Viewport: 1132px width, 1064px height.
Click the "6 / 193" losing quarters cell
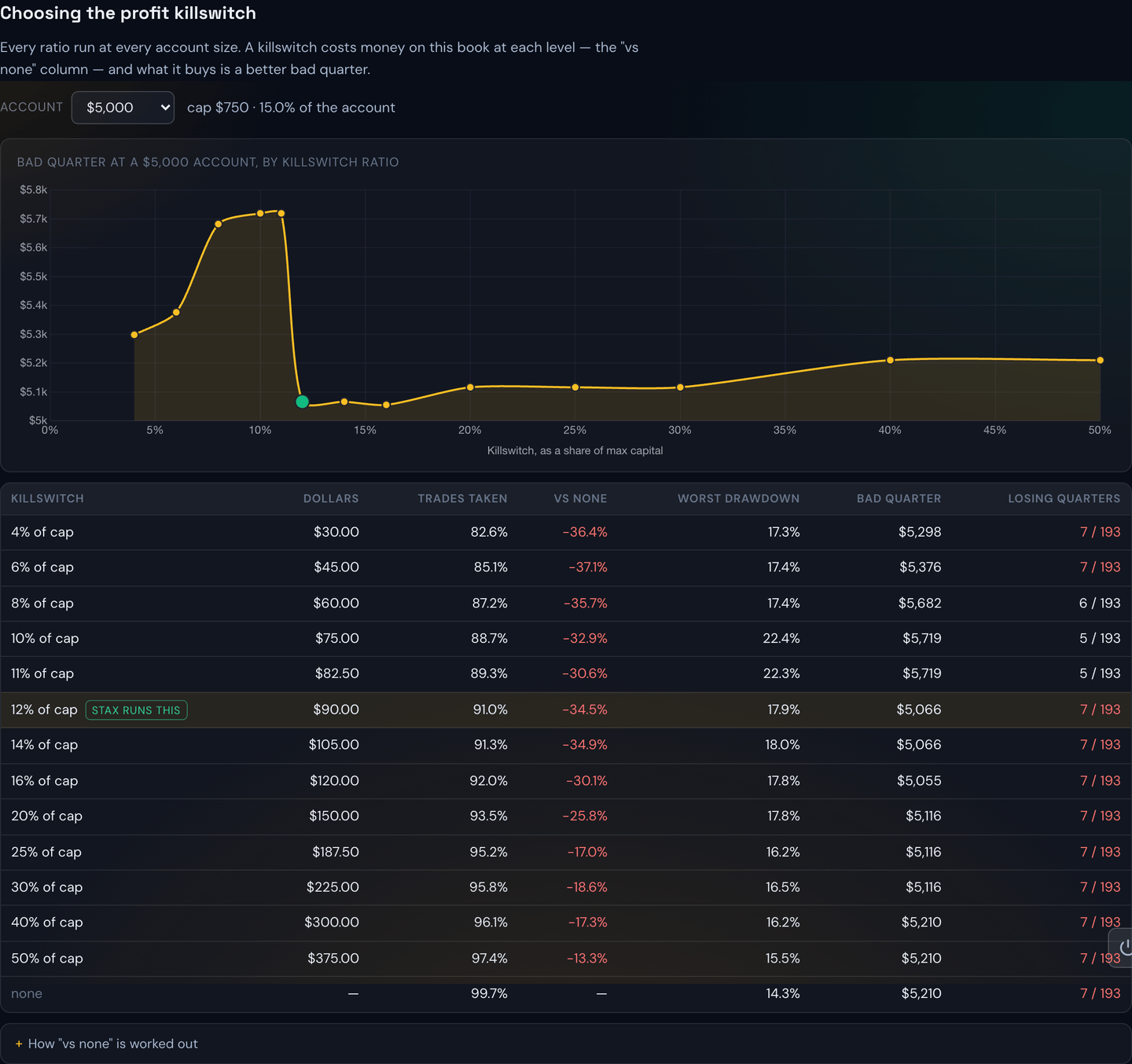(x=1100, y=604)
